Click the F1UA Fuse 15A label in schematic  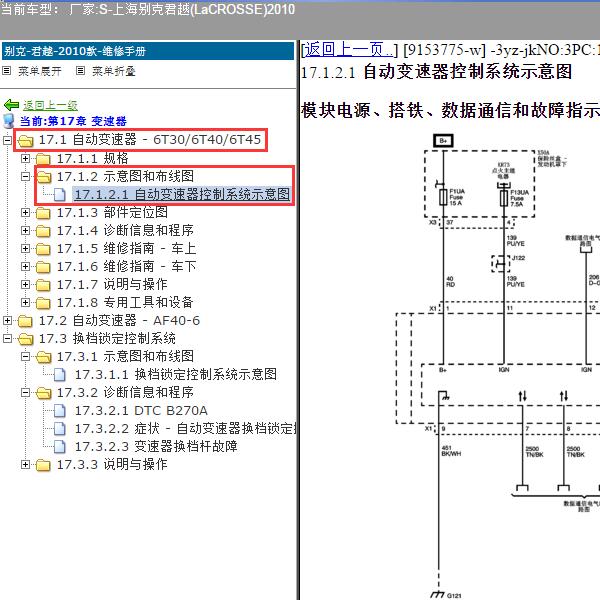(457, 197)
